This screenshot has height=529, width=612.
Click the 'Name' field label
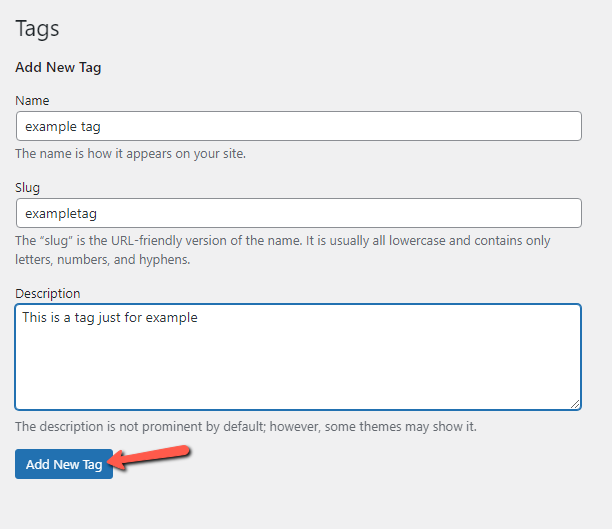pos(32,101)
